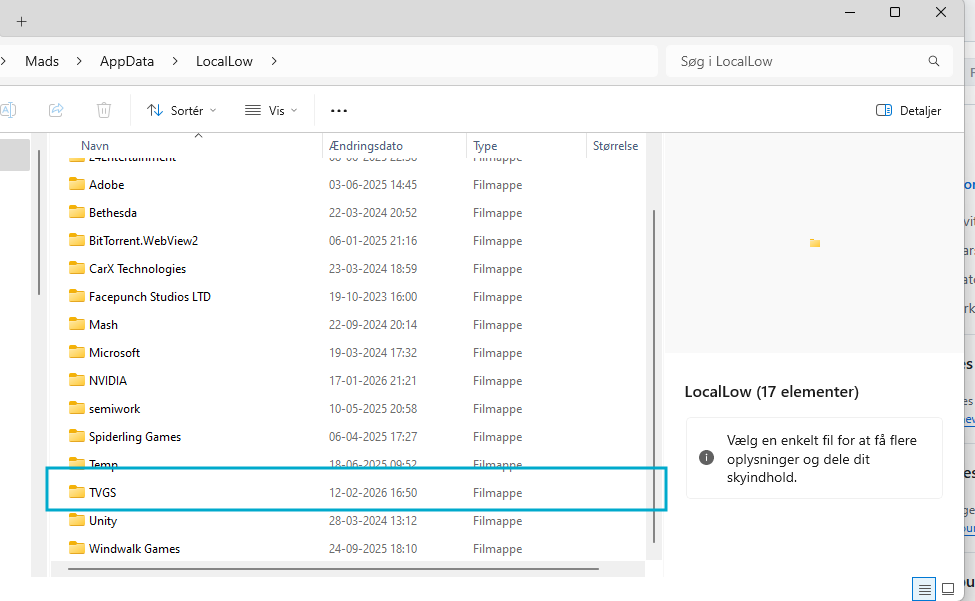Screen dimensions: 975x601
Task: Click the Søg i LocalLow search field
Action: 795,61
